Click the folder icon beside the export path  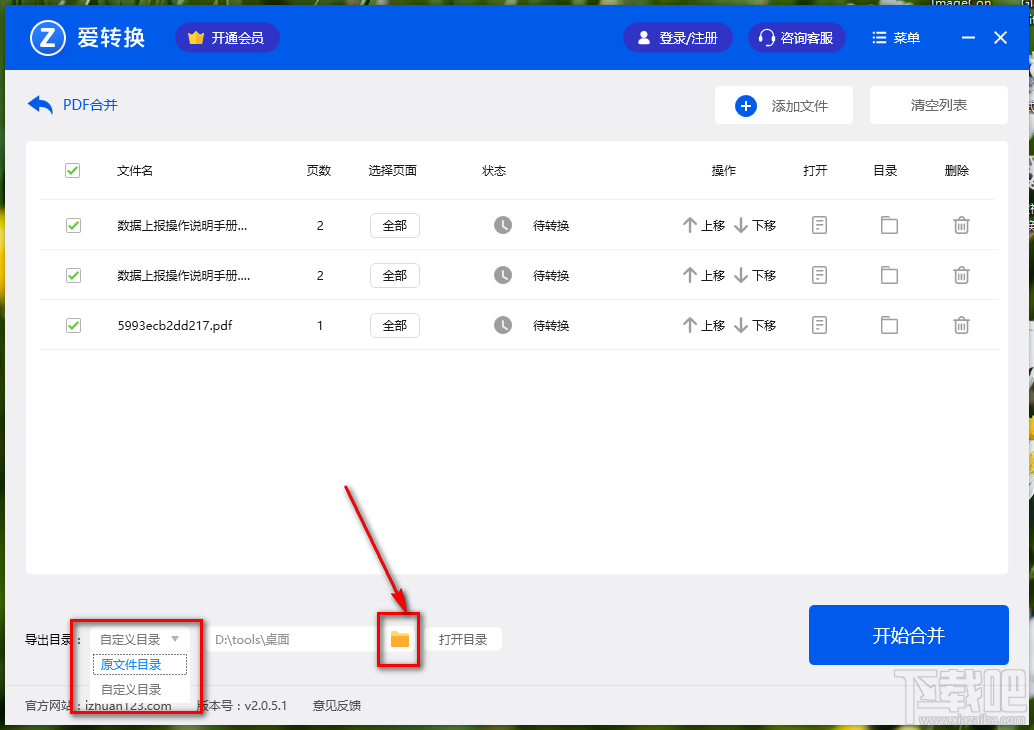pyautogui.click(x=398, y=638)
